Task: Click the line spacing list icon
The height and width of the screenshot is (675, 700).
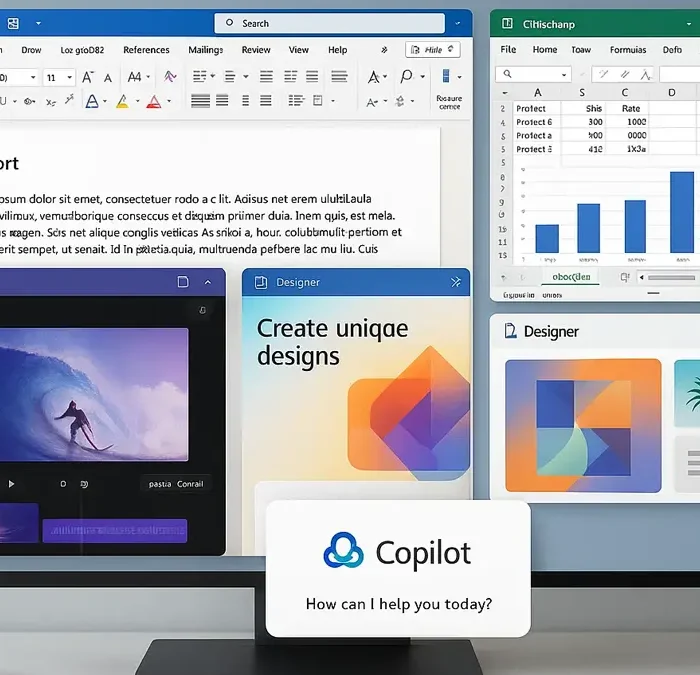Action: coord(296,100)
